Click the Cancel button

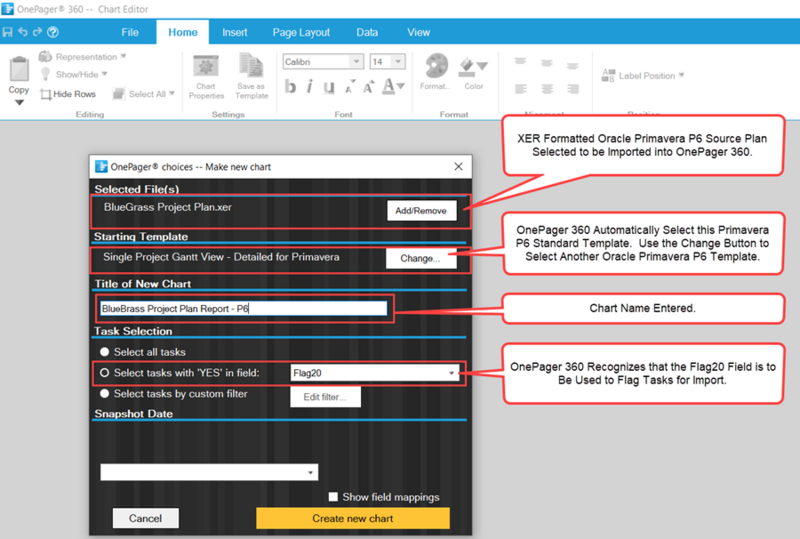point(145,518)
